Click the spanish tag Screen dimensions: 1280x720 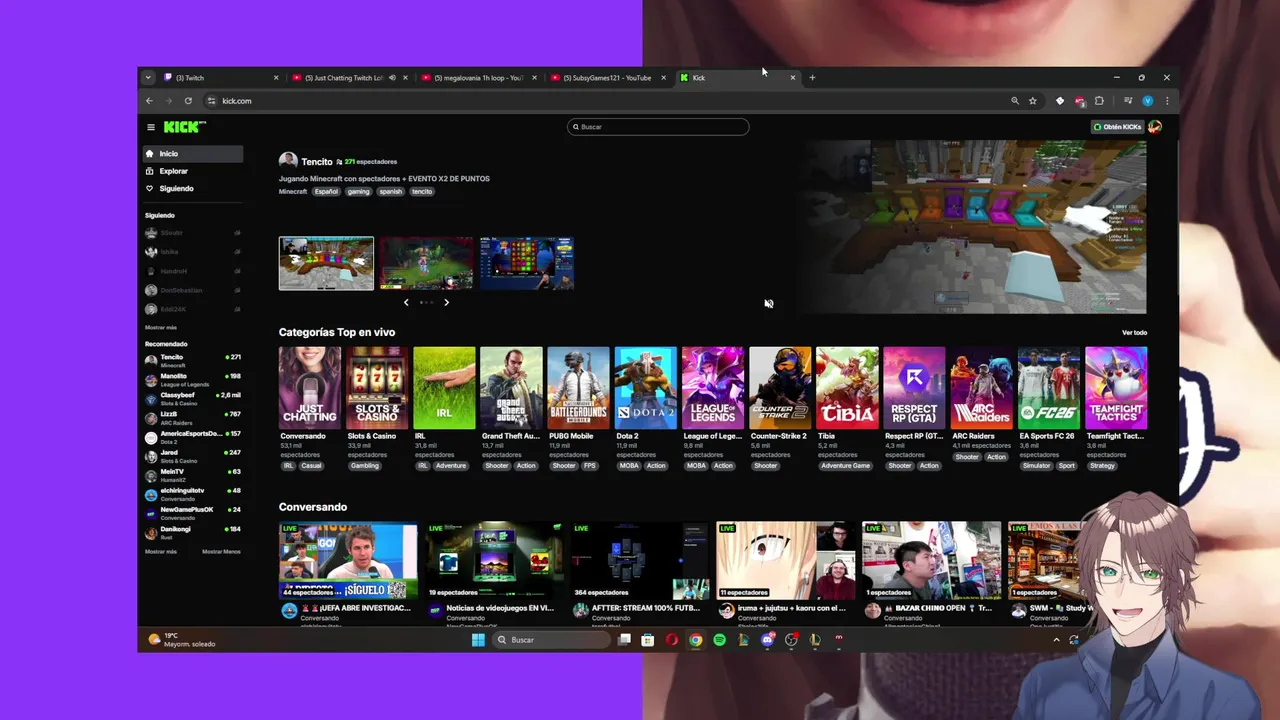click(390, 191)
